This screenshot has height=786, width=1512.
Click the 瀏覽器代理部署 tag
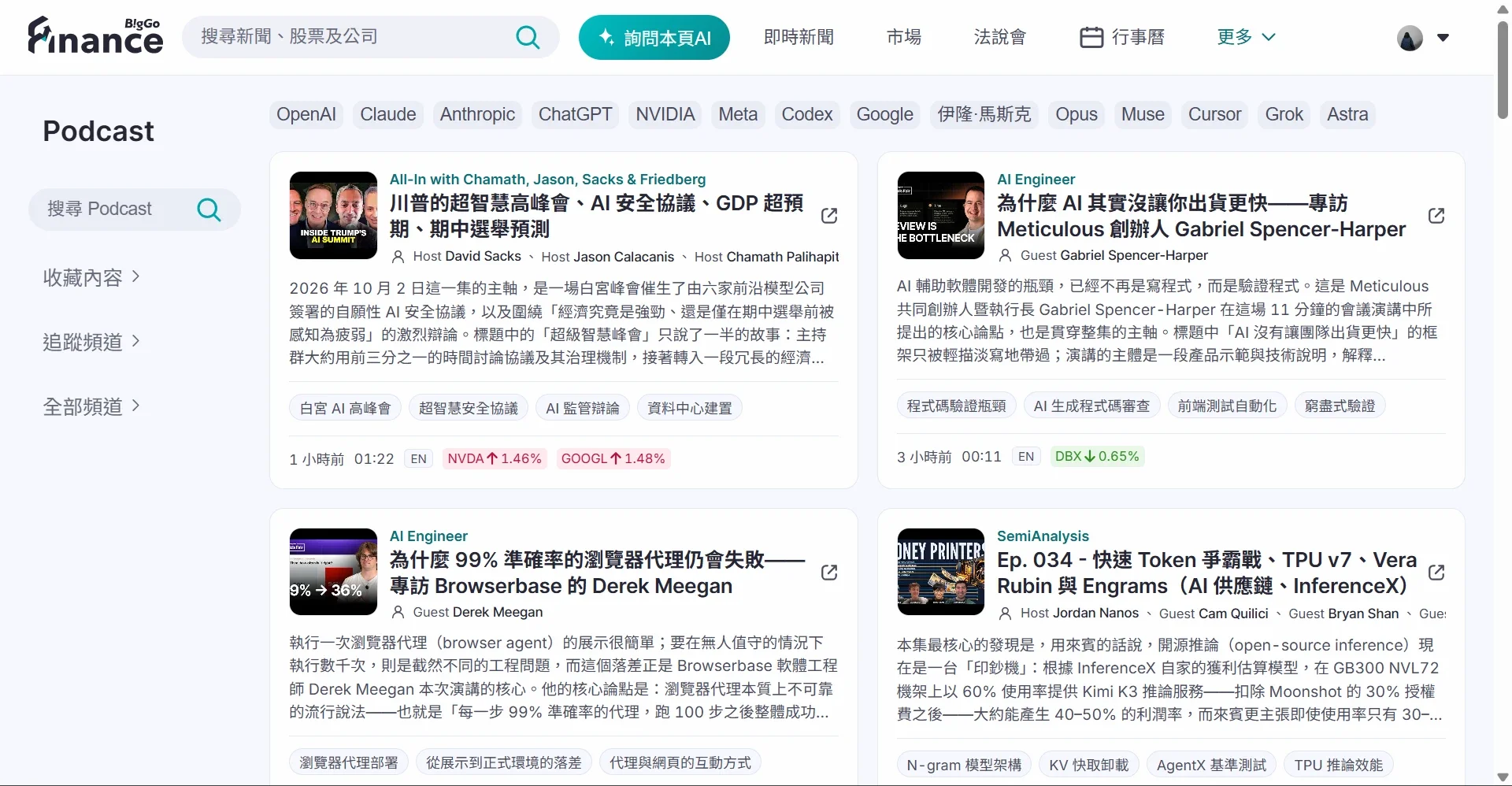(349, 762)
